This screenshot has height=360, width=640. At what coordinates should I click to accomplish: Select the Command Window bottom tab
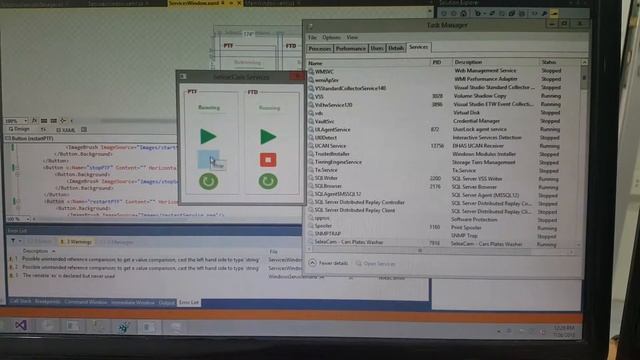[86, 302]
